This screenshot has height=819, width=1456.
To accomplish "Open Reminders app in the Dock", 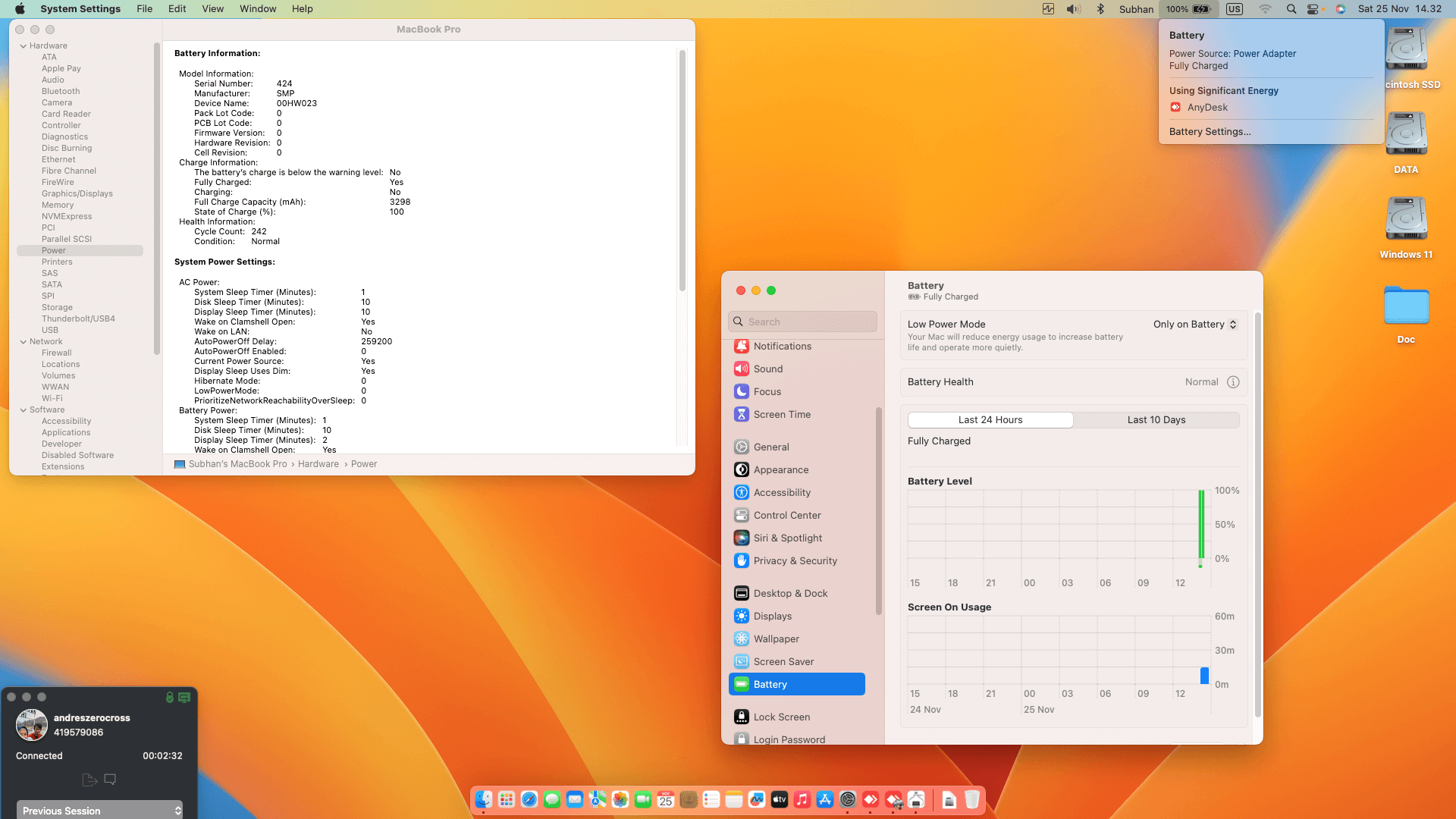I will click(711, 799).
